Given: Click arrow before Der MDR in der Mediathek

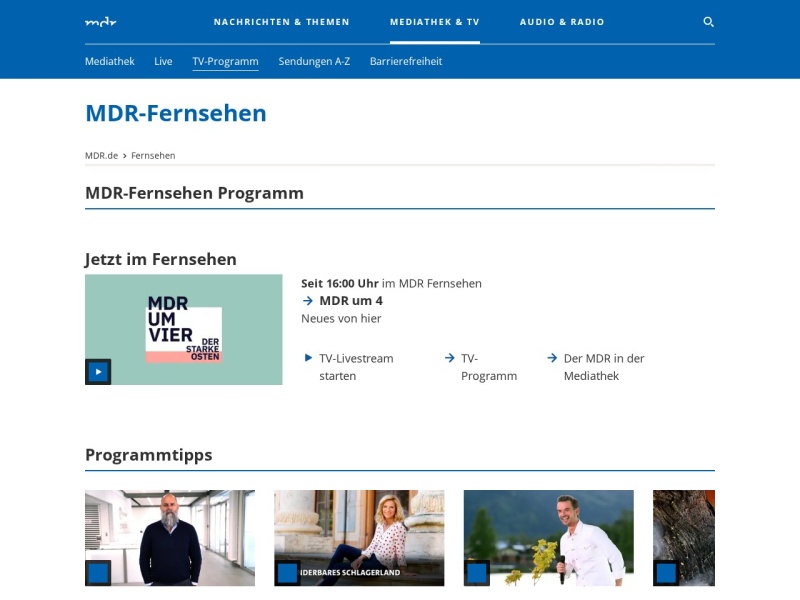Looking at the screenshot, I should pyautogui.click(x=552, y=358).
